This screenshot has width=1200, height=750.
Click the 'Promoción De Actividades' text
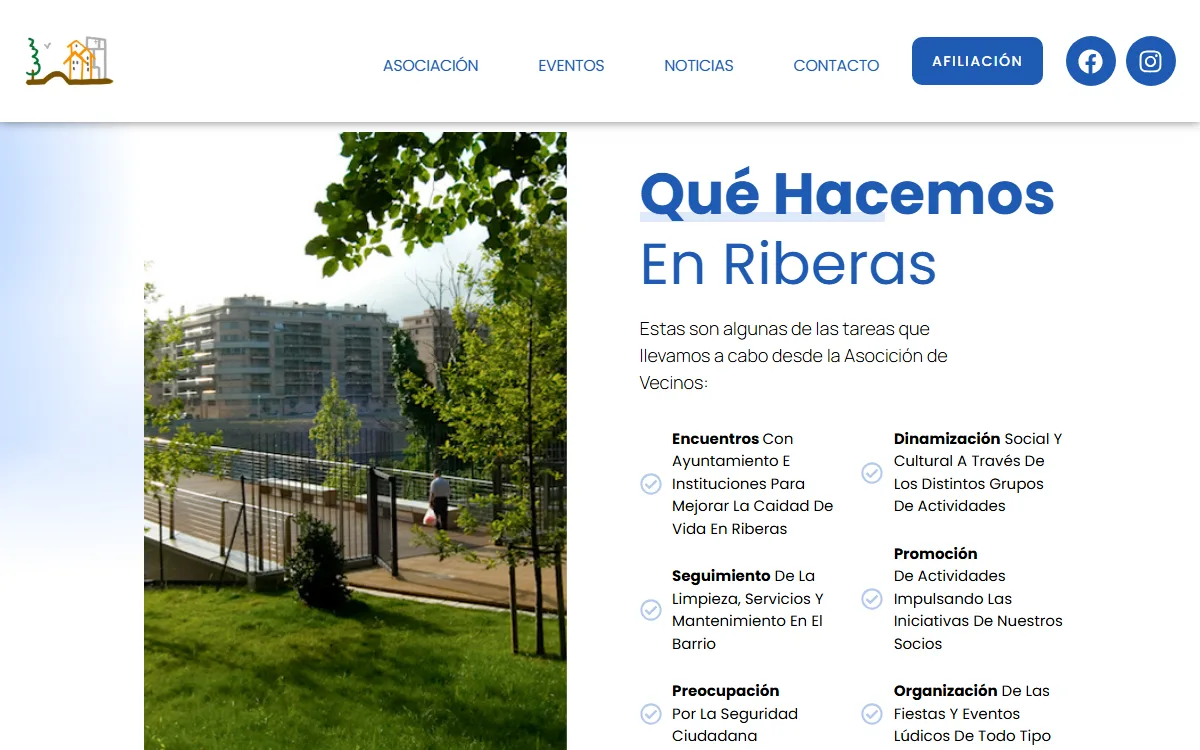[x=978, y=599]
